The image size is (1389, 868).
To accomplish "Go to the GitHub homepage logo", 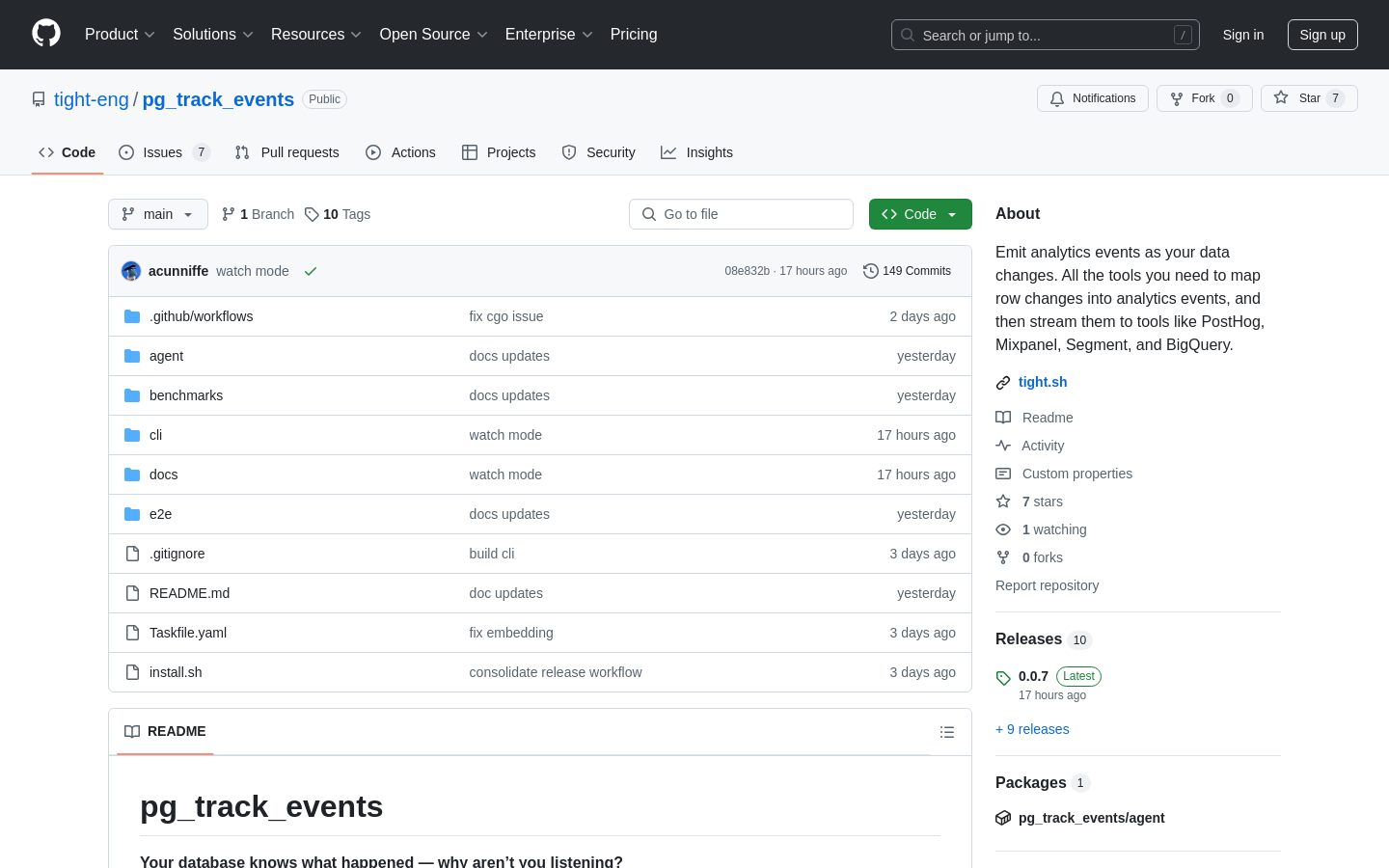I will (x=46, y=34).
